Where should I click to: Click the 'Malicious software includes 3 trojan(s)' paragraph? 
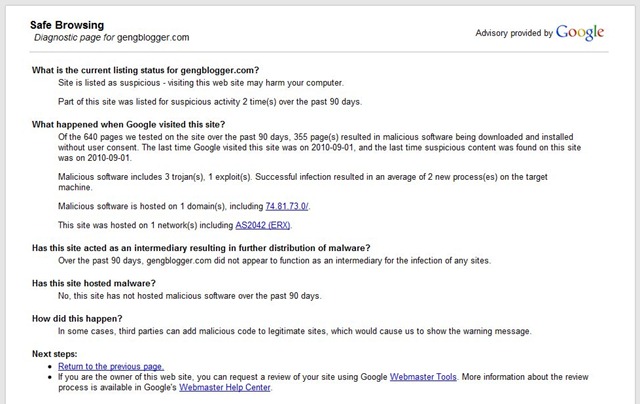point(303,182)
